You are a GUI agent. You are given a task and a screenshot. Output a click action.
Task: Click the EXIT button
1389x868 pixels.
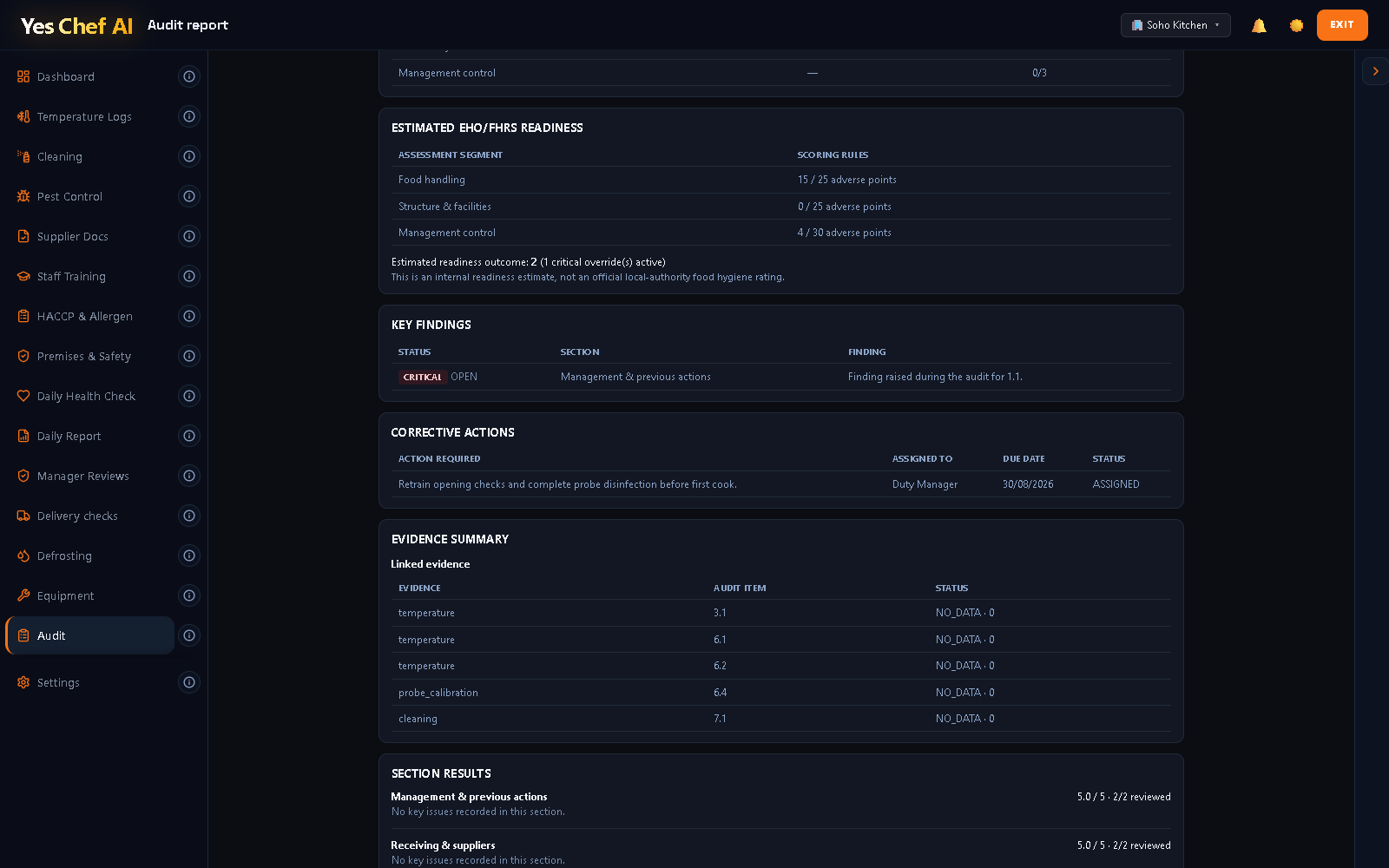click(x=1342, y=25)
